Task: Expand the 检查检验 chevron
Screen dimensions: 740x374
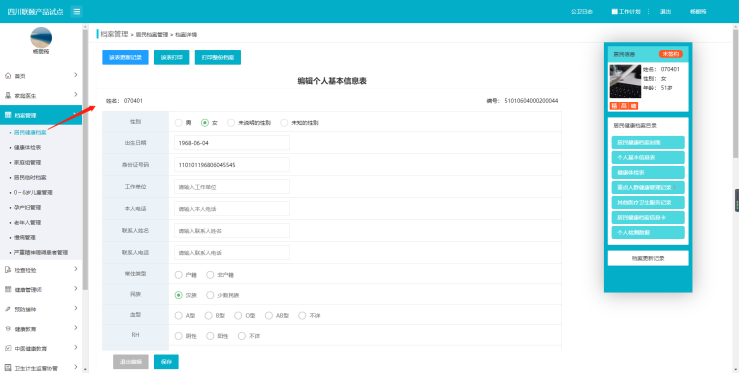Action: click(x=76, y=269)
